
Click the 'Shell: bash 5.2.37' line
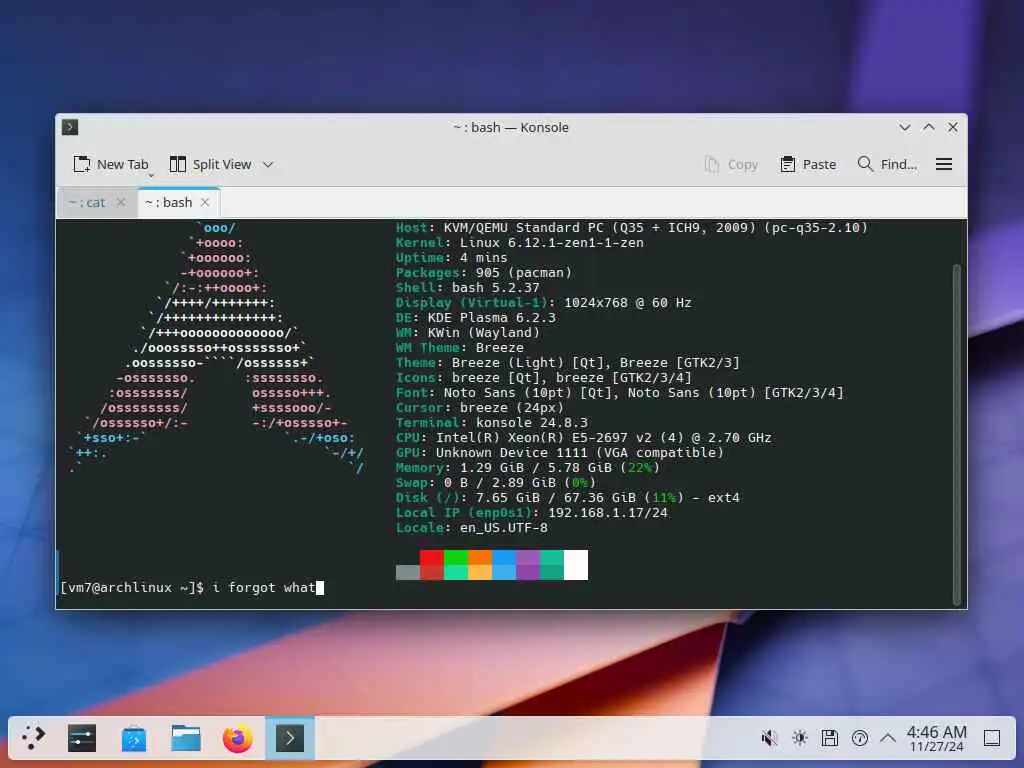pos(468,288)
